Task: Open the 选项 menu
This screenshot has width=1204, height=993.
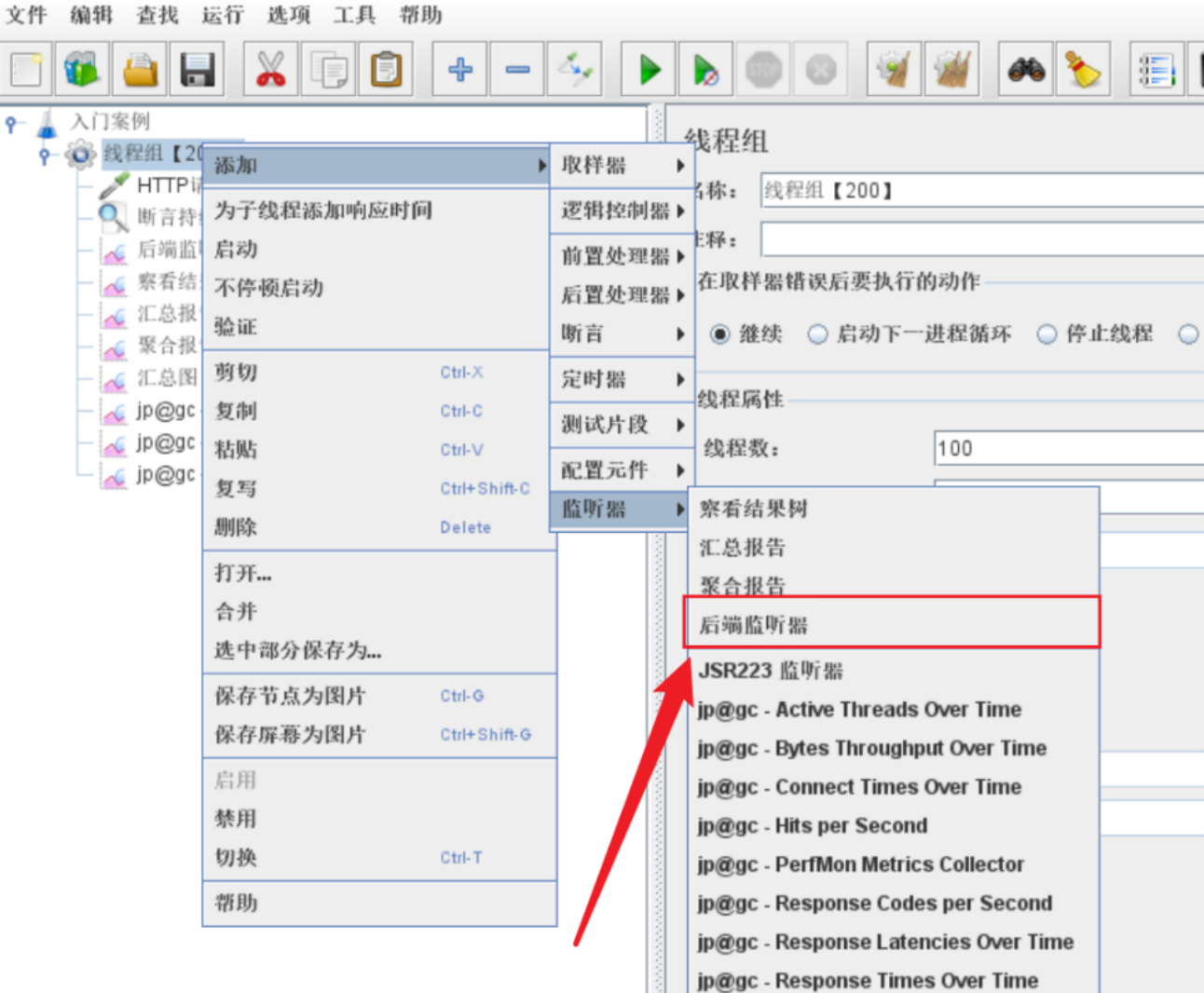Action: click(288, 15)
